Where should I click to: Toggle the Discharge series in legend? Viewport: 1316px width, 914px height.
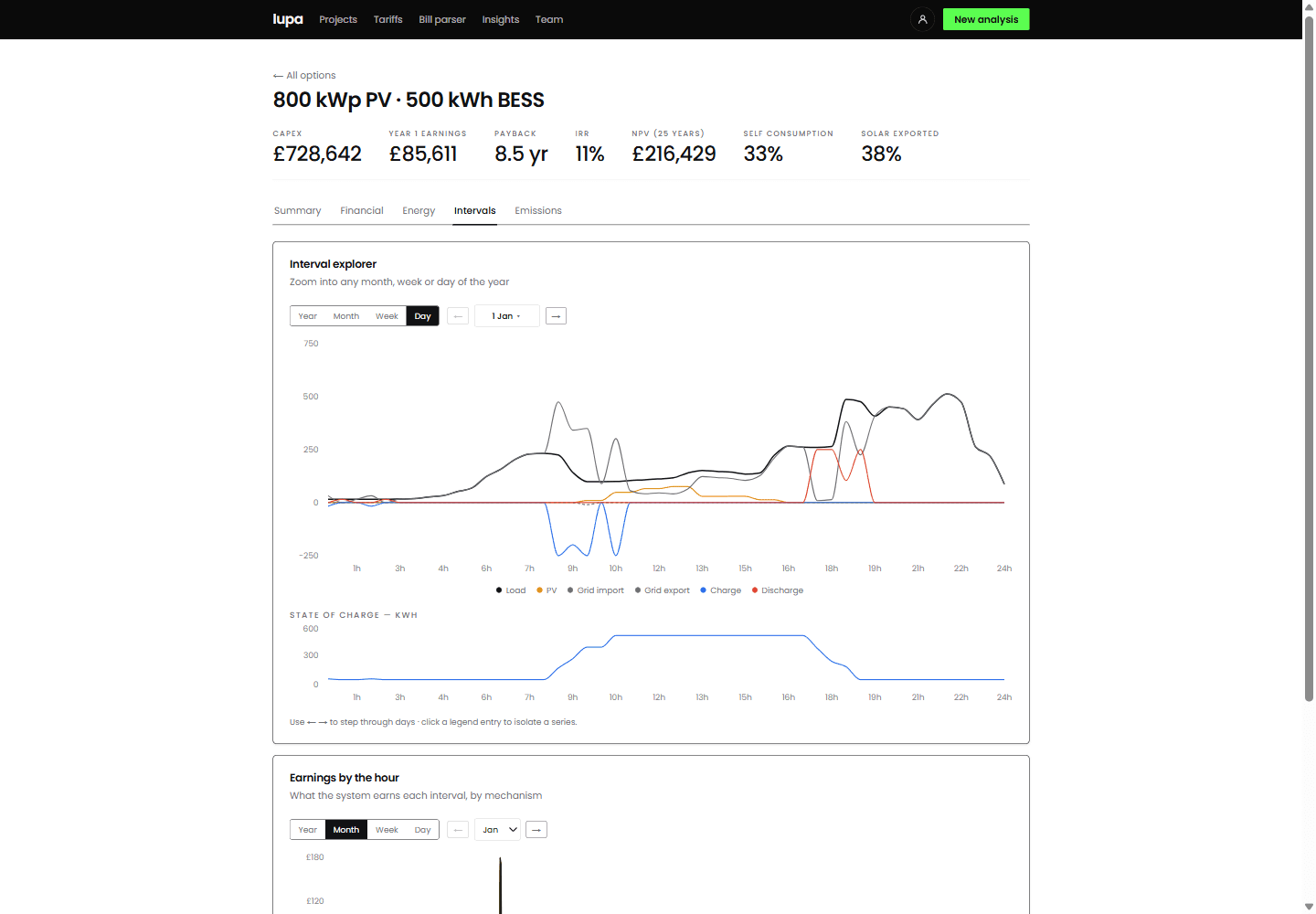tap(778, 590)
